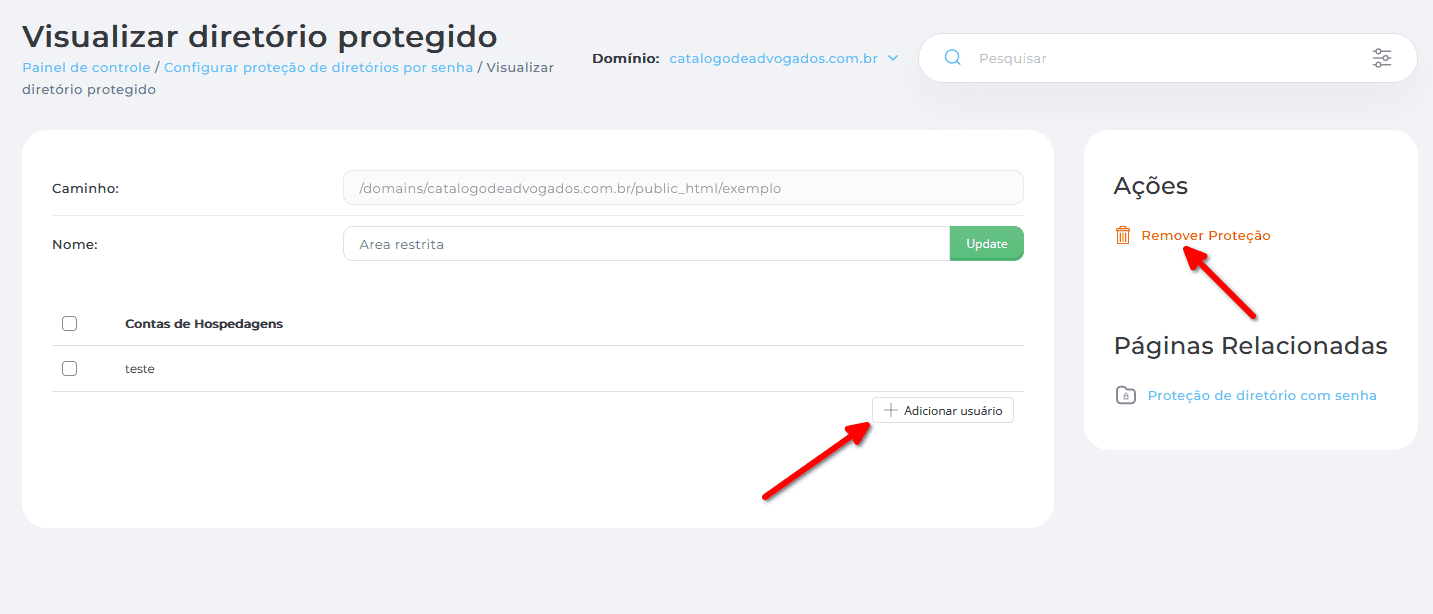This screenshot has width=1433, height=614.
Task: Click Remover Proteção under Ações
Action: [1206, 235]
